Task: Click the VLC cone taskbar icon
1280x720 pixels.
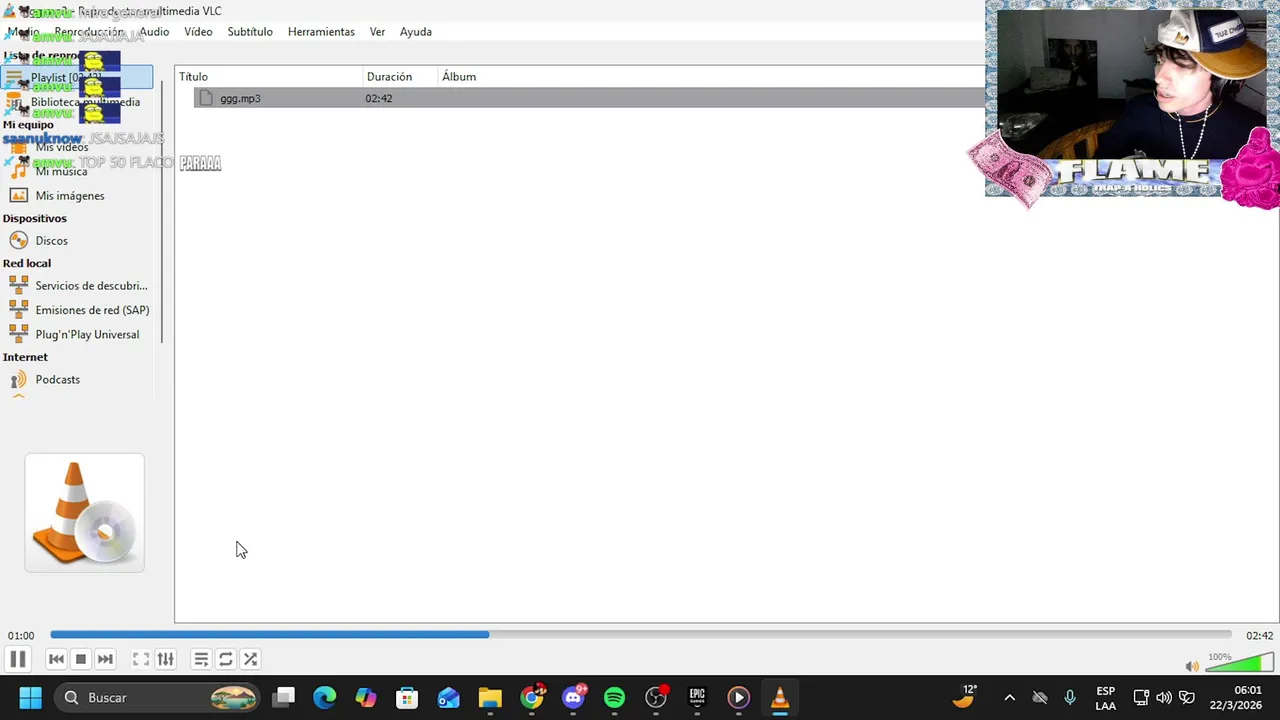Action: point(780,698)
